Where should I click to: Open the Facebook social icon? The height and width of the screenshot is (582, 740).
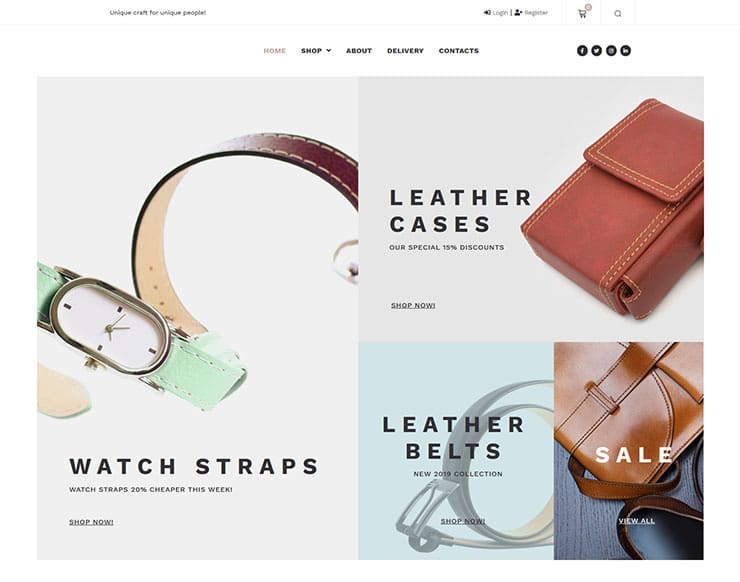pos(582,51)
